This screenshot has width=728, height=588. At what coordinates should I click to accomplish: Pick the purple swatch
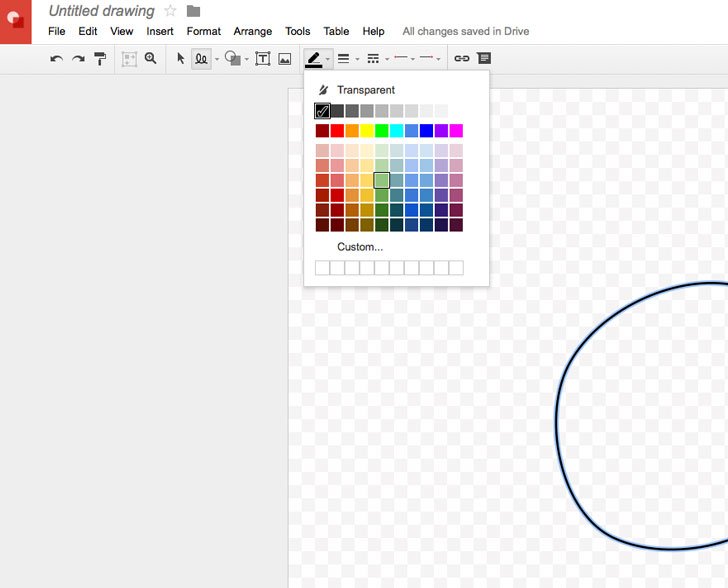coord(441,131)
